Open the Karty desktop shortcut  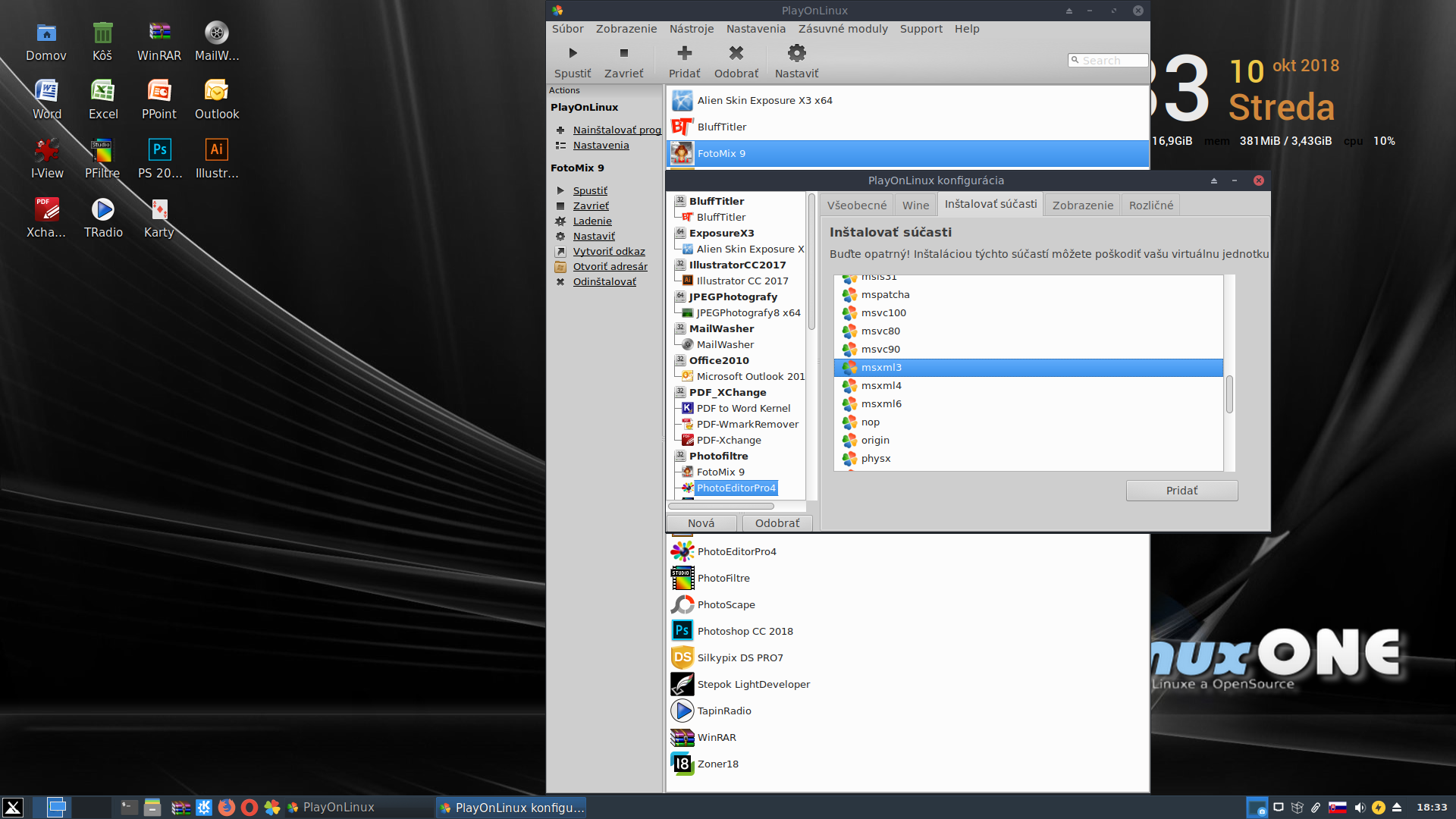tap(159, 218)
